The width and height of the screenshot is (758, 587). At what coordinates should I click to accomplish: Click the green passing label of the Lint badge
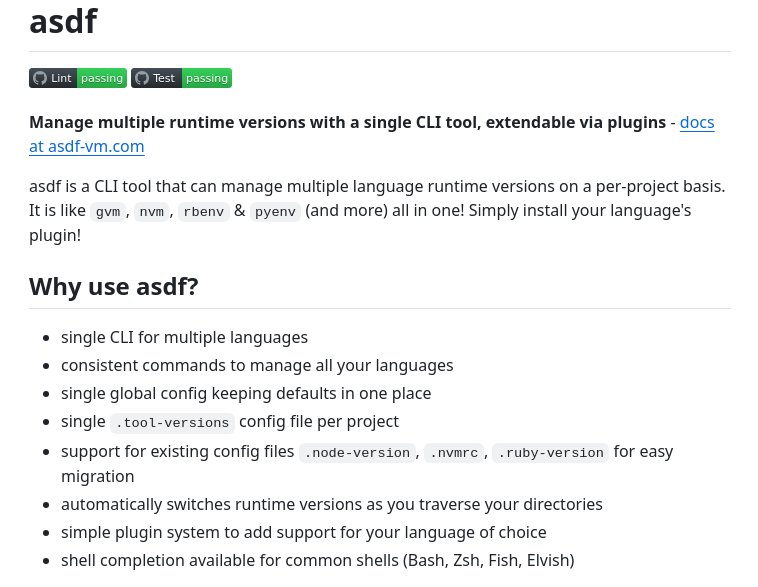101,78
